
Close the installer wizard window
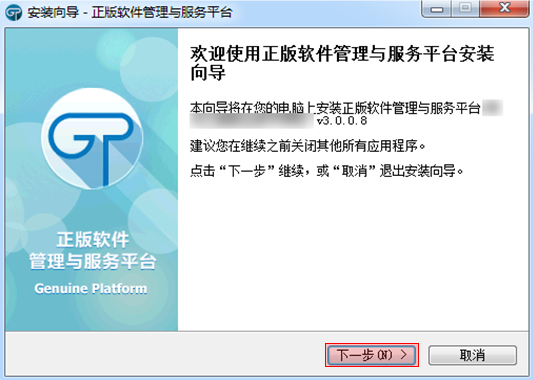point(505,8)
